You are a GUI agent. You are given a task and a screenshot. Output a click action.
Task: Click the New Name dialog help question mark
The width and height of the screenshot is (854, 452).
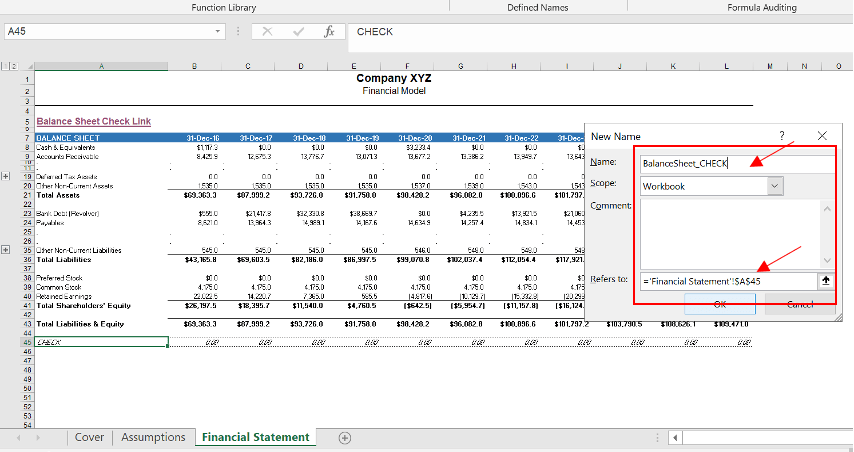pos(782,136)
